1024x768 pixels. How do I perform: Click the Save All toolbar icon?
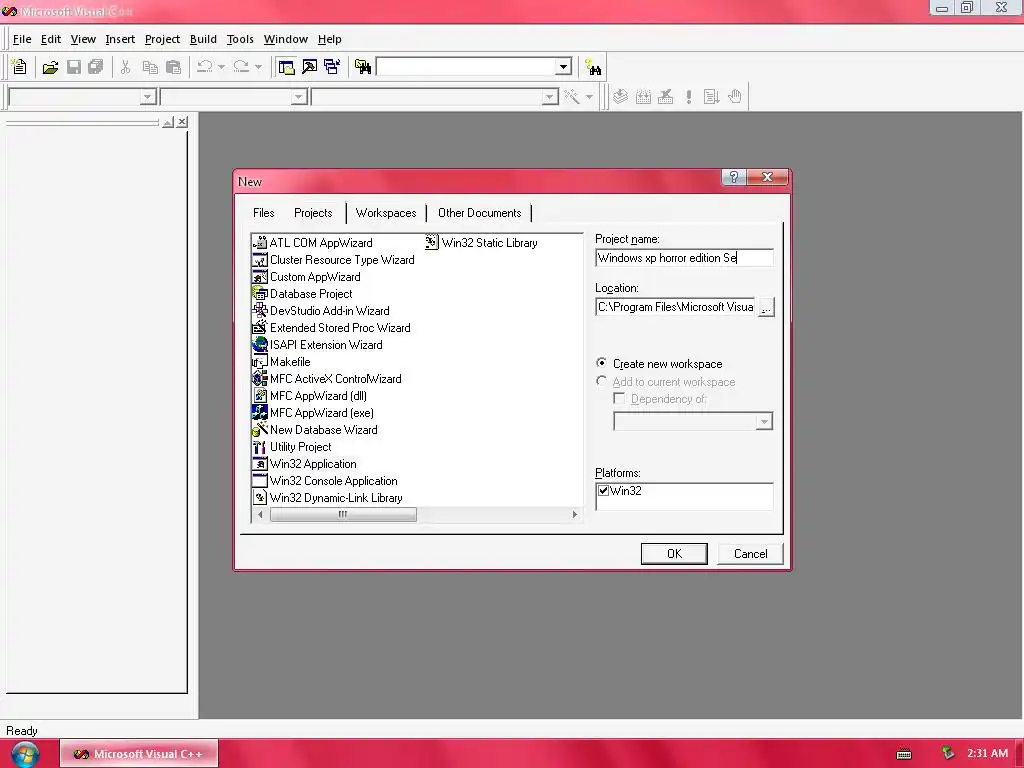tap(96, 67)
